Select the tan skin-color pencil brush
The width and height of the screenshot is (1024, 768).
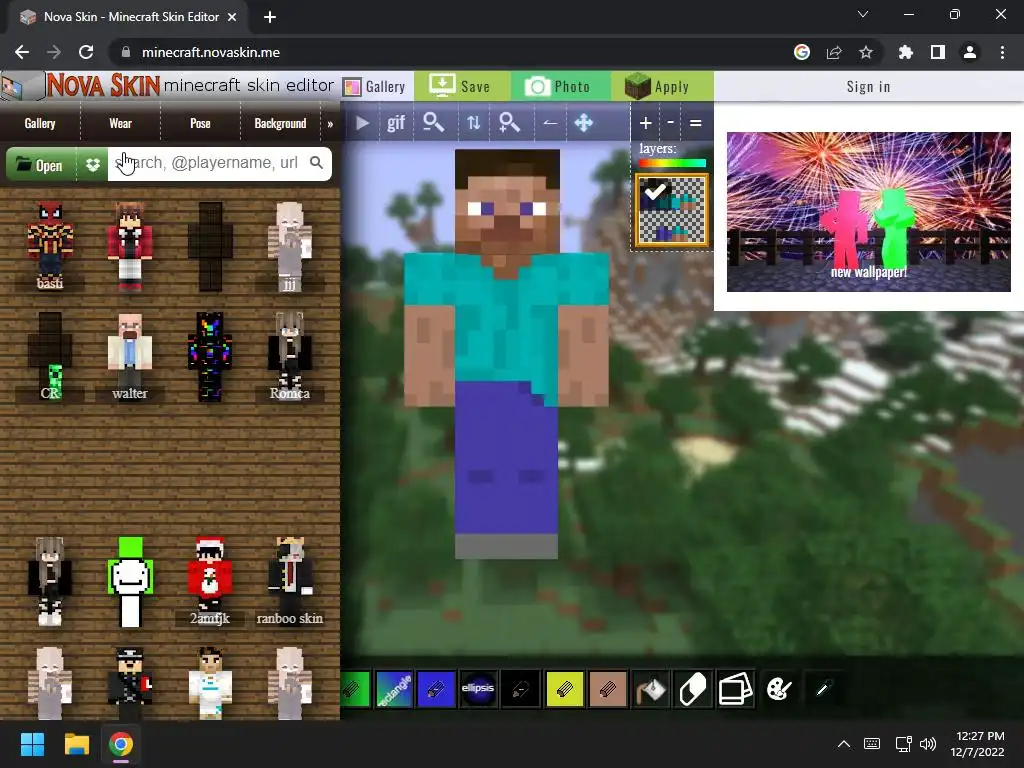pyautogui.click(x=608, y=689)
